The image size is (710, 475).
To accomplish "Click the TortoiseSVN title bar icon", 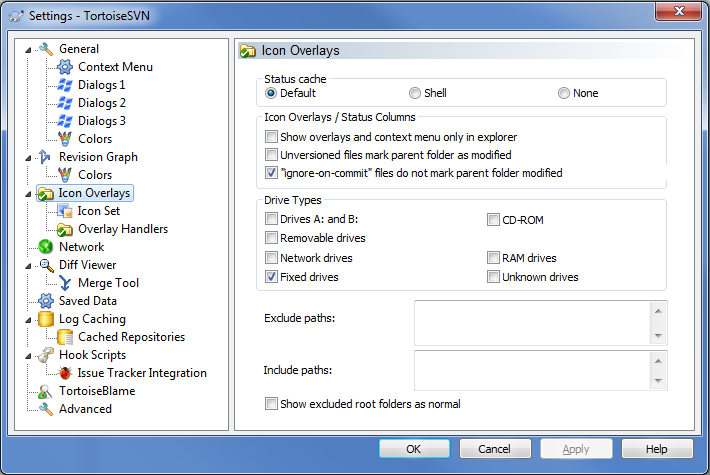I will click(16, 16).
